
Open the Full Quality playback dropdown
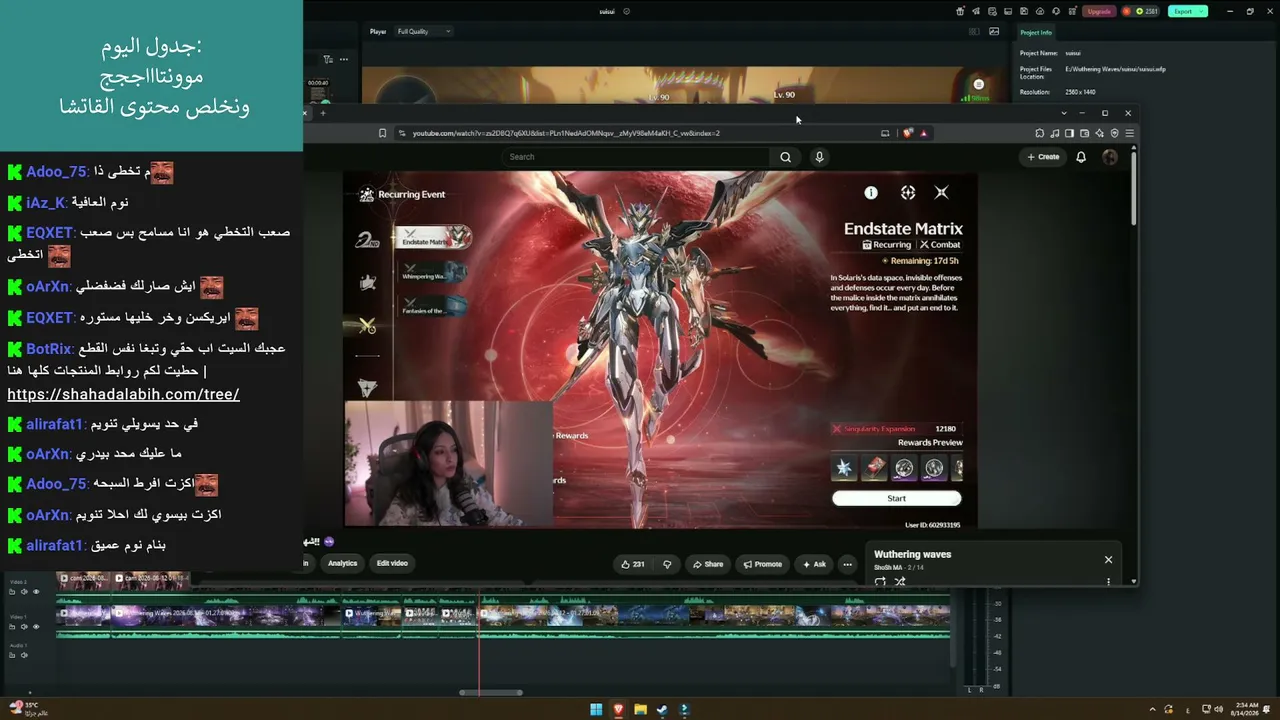[423, 31]
